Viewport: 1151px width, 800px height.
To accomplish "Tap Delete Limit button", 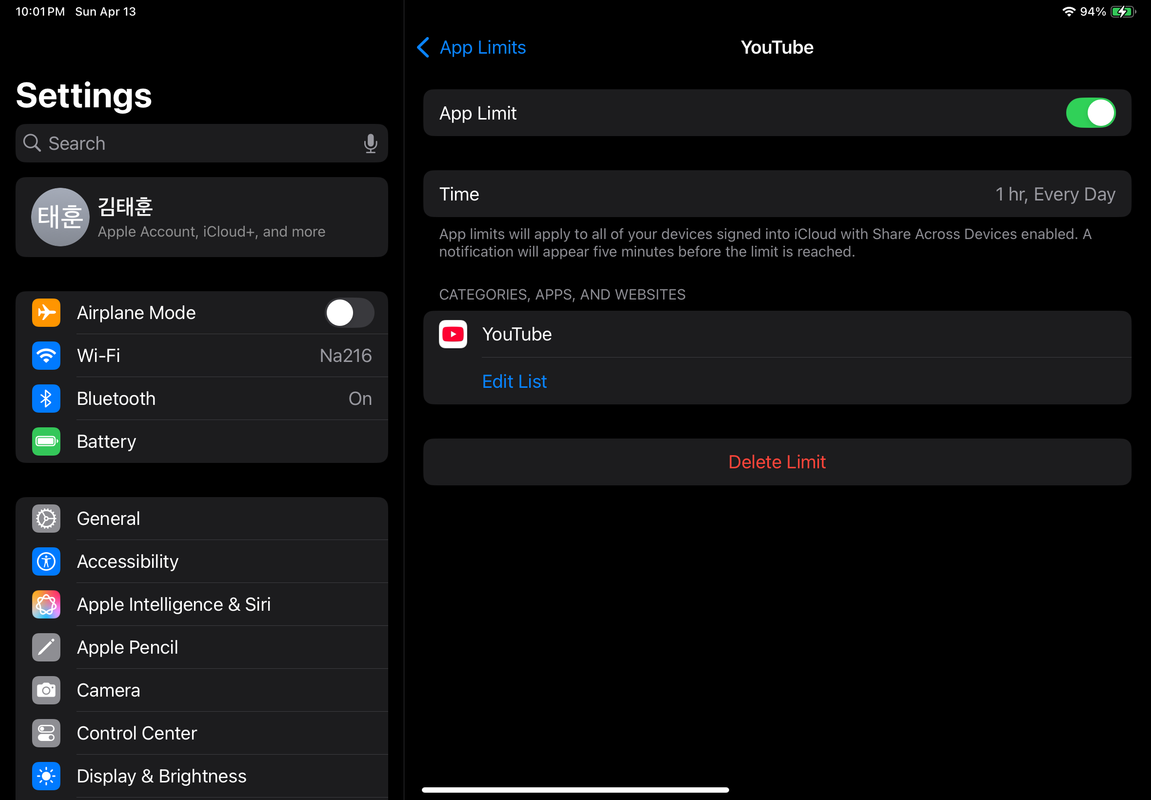I will point(777,462).
